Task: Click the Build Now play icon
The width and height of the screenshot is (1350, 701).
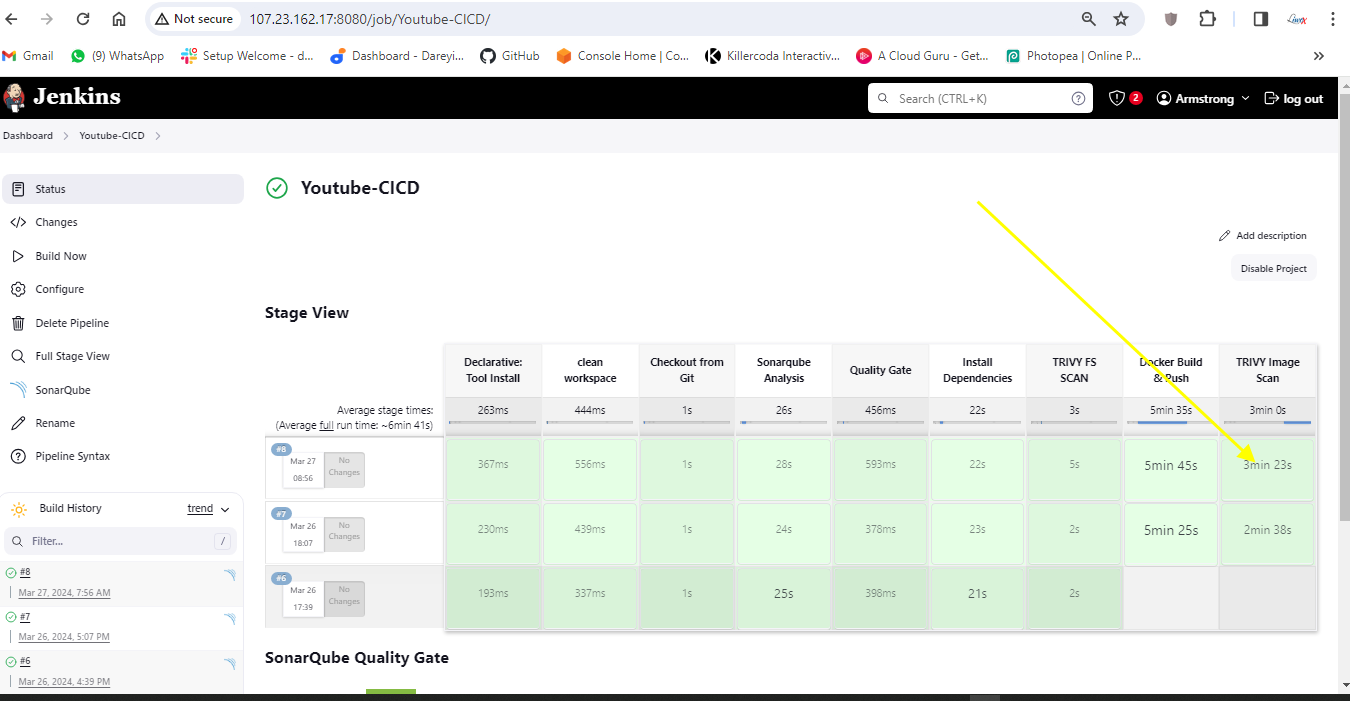Action: point(18,256)
